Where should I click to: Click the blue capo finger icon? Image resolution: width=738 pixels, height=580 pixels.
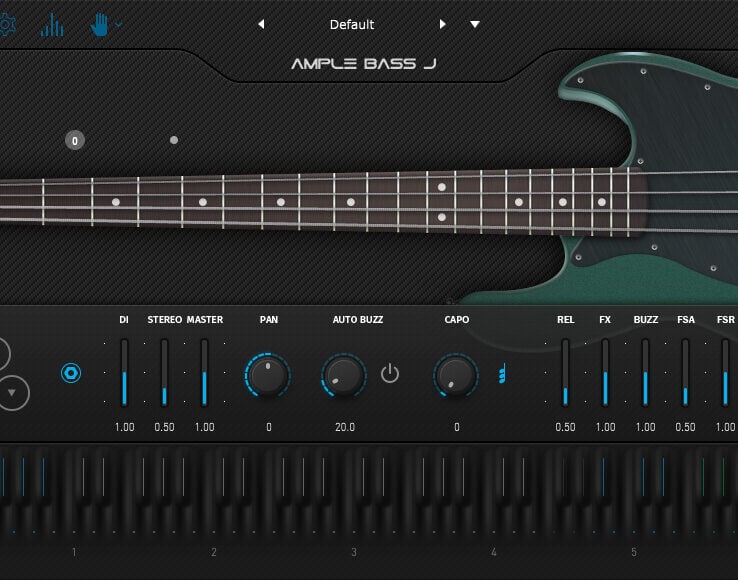coord(502,373)
